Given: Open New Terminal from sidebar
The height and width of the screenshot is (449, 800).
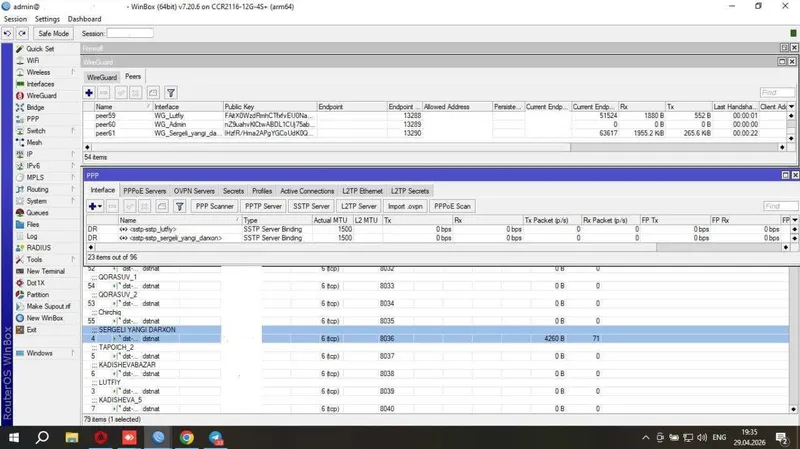Looking at the screenshot, I should pyautogui.click(x=45, y=271).
